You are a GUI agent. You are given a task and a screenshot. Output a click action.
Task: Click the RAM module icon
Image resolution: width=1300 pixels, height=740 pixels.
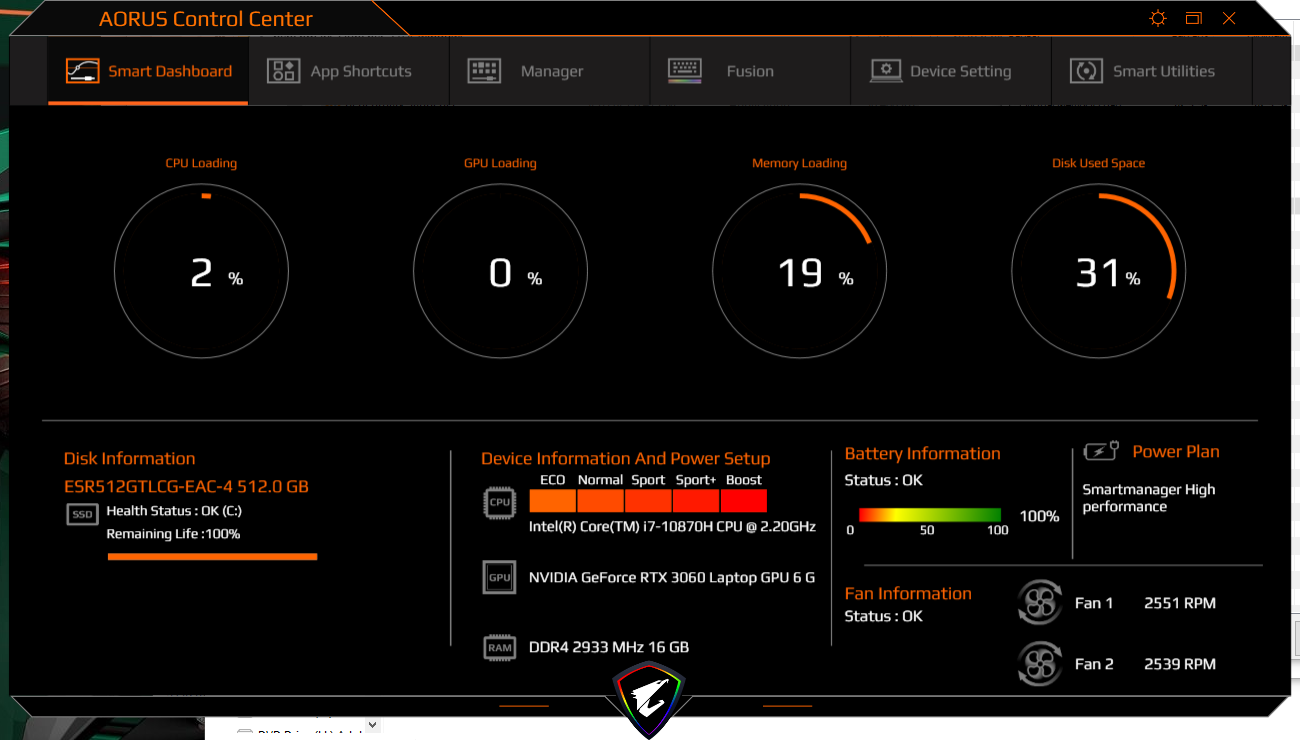499,647
